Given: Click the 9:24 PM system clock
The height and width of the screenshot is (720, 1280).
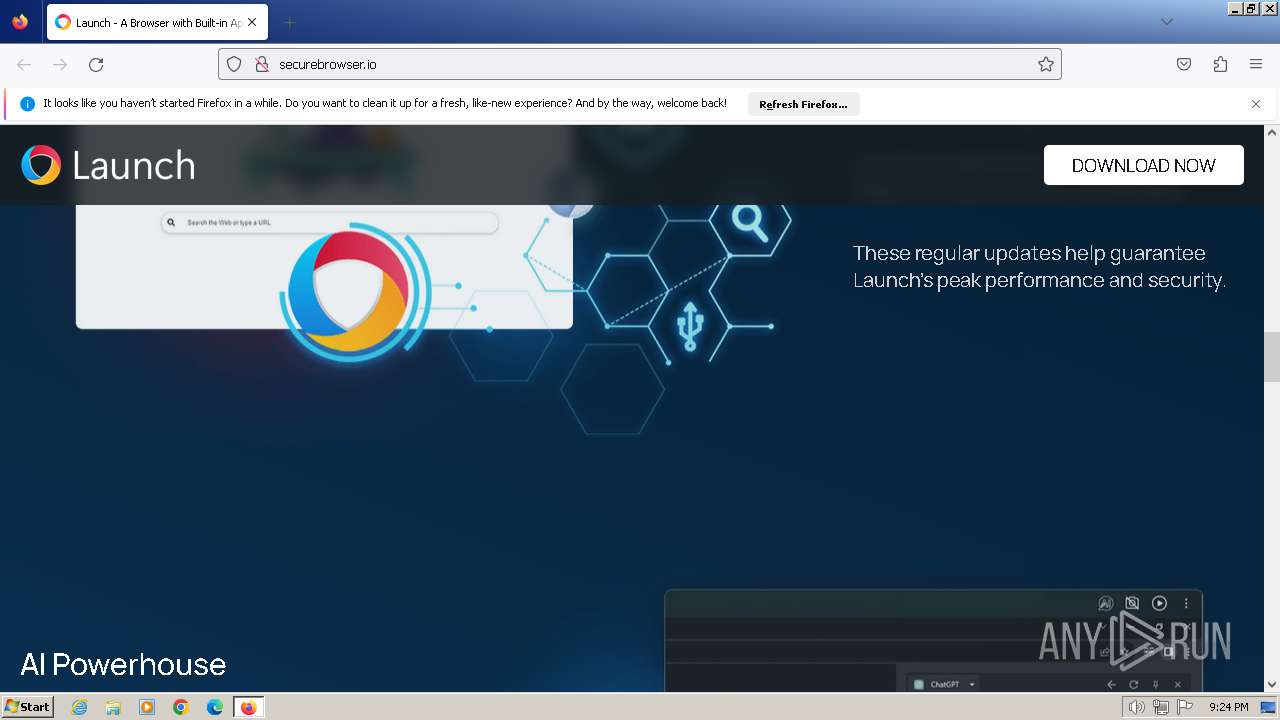Looking at the screenshot, I should (1228, 707).
